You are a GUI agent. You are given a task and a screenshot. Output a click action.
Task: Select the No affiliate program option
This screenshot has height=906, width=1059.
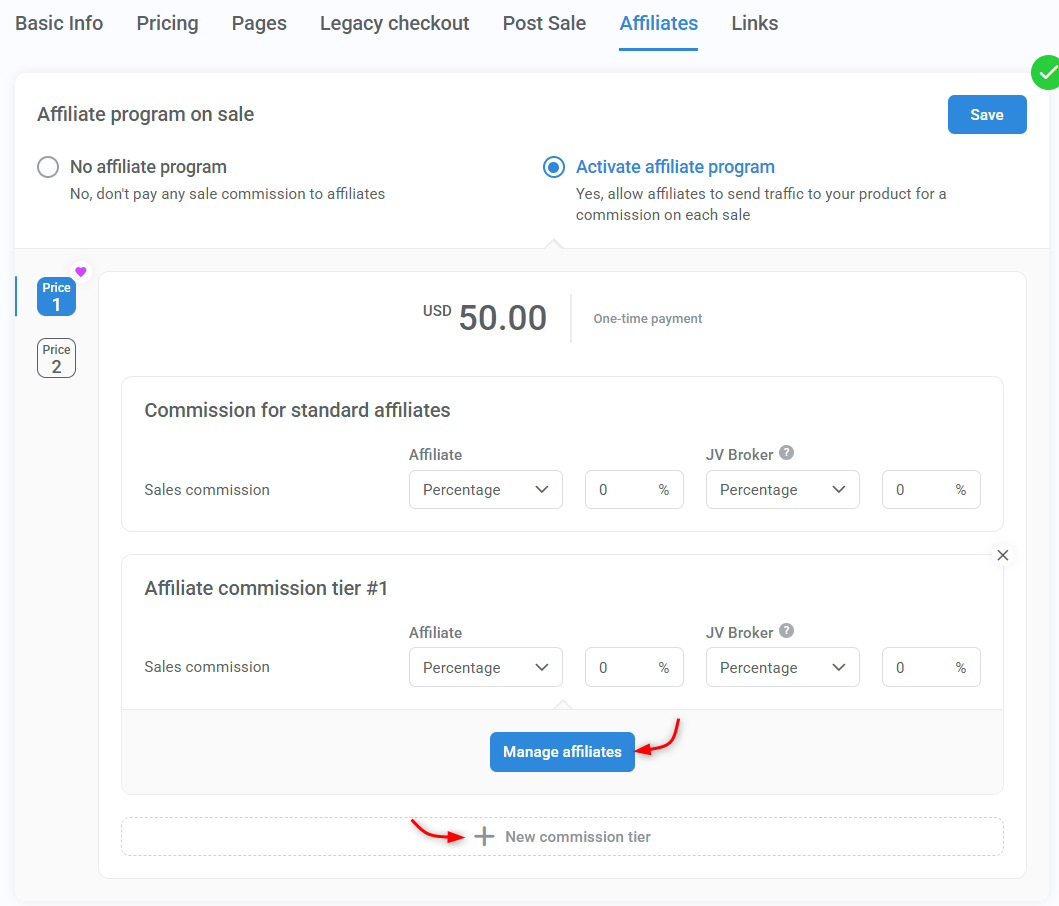(48, 167)
